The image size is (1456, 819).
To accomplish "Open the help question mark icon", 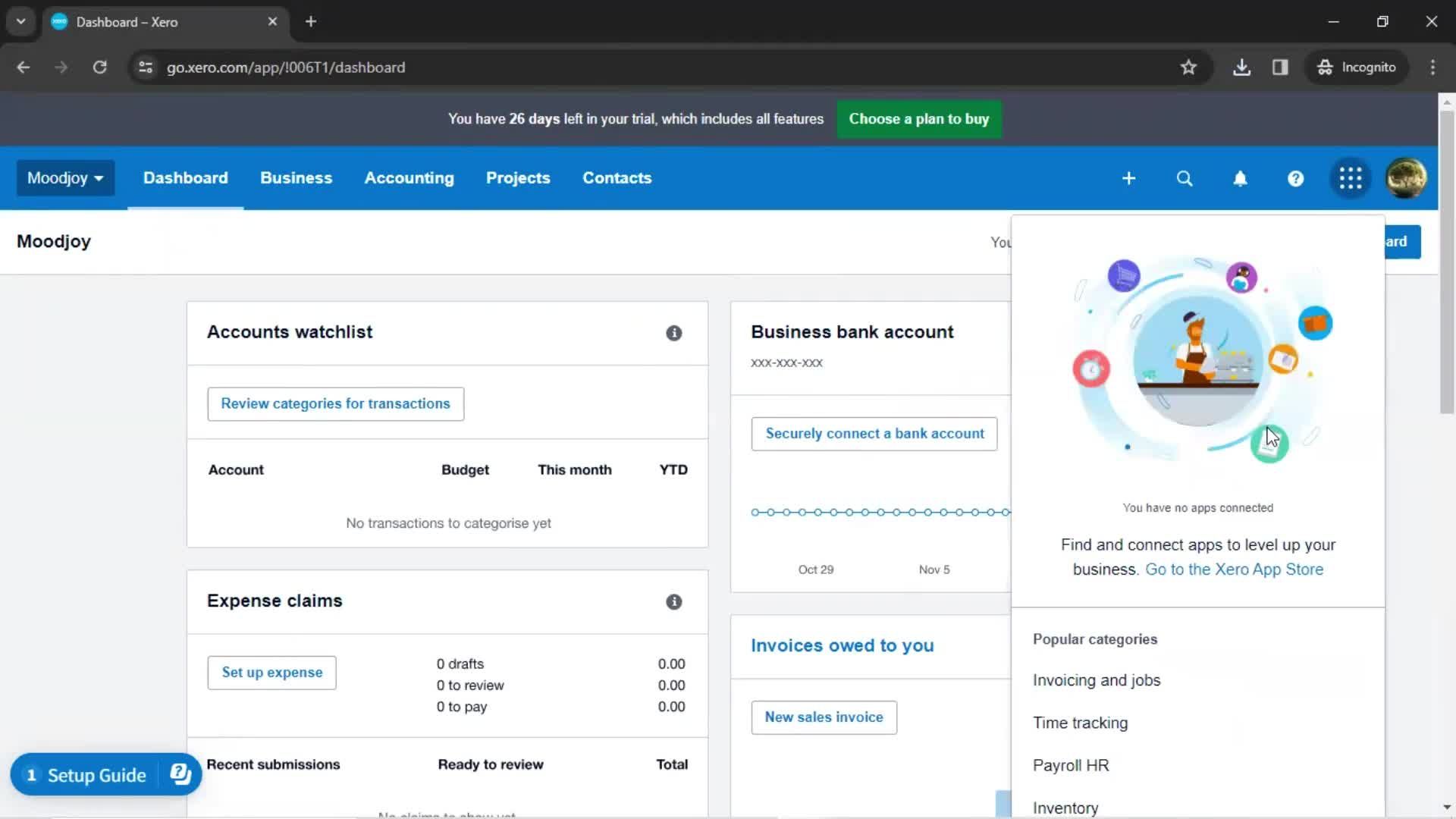I will click(1295, 178).
